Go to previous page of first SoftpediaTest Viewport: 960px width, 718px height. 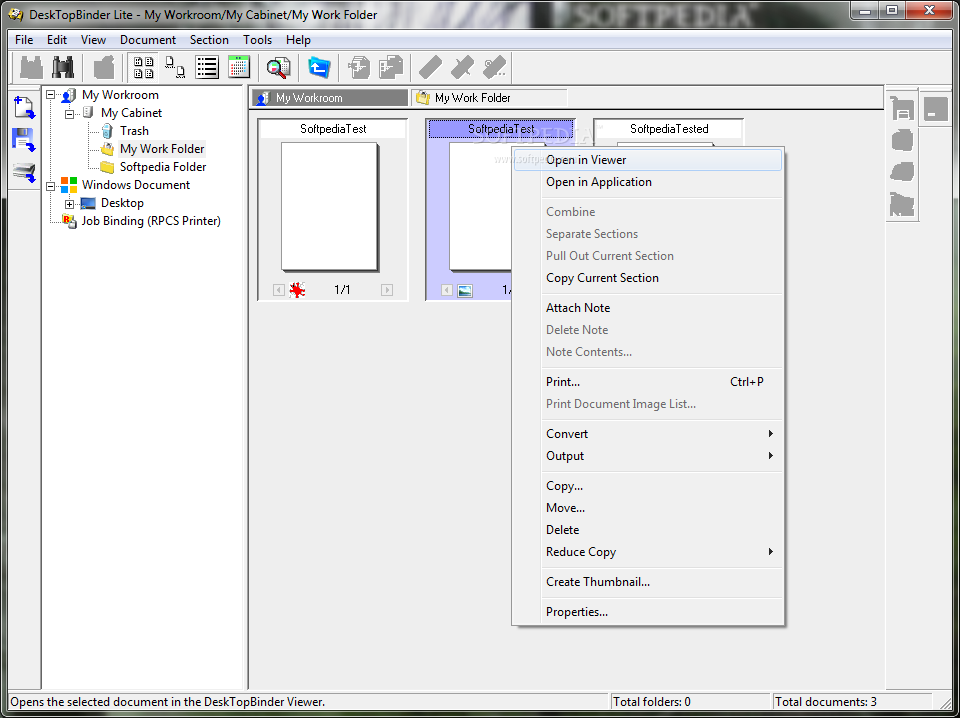pos(279,290)
